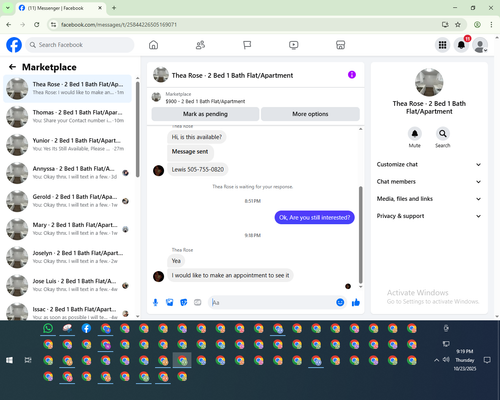Viewport: 500px width, 400px height.
Task: Open Thomas conversation in list
Action: pos(67,117)
